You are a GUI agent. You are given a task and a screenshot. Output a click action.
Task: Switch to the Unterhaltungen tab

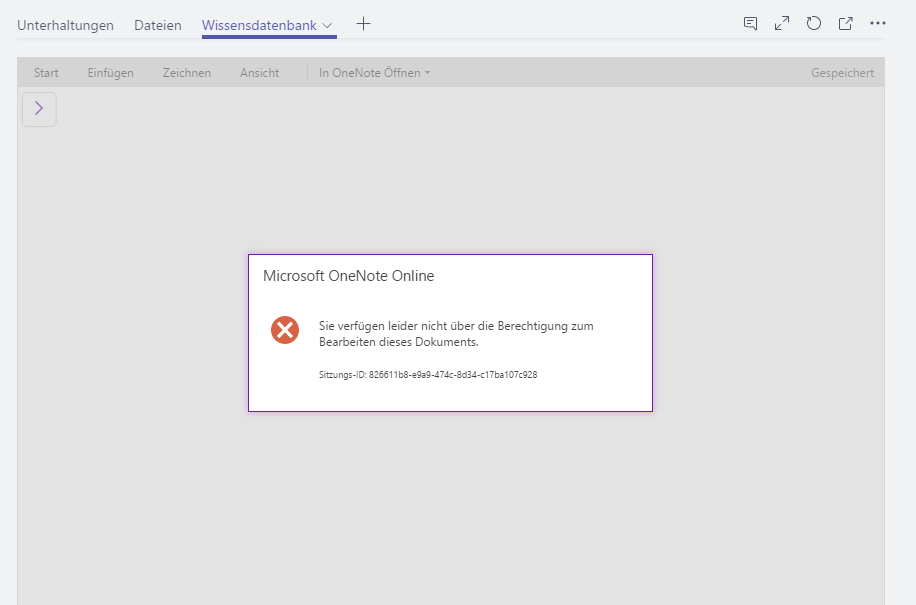tap(65, 25)
